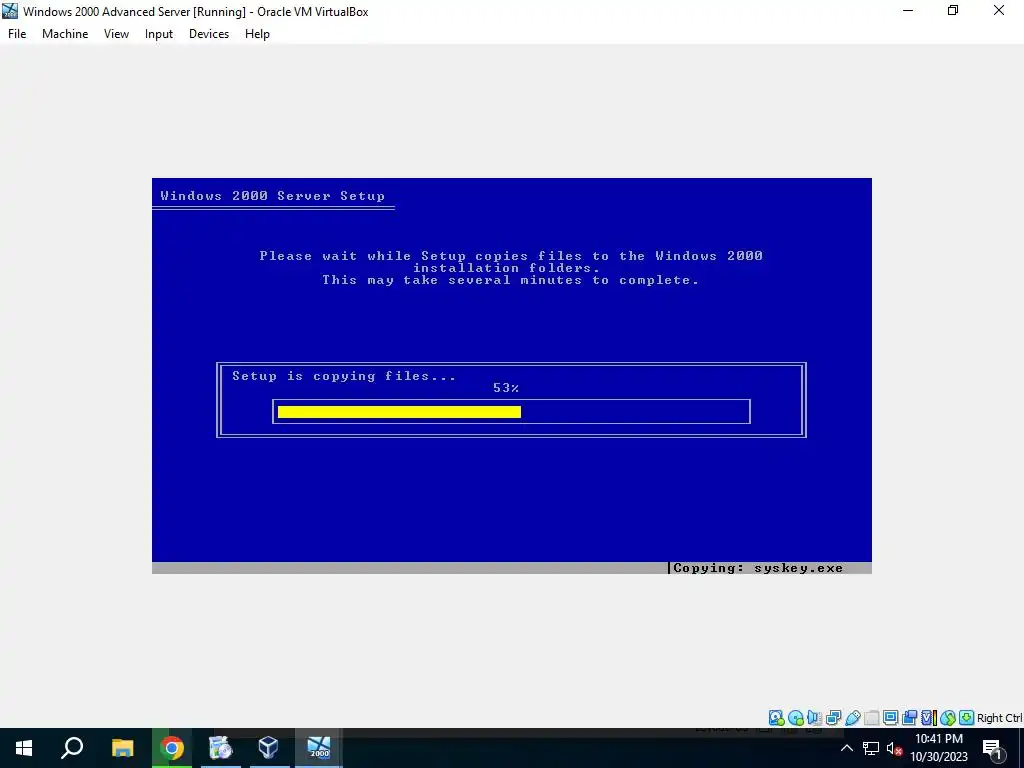Click the mouse integration status icon
The height and width of the screenshot is (768, 1024).
coord(948,718)
